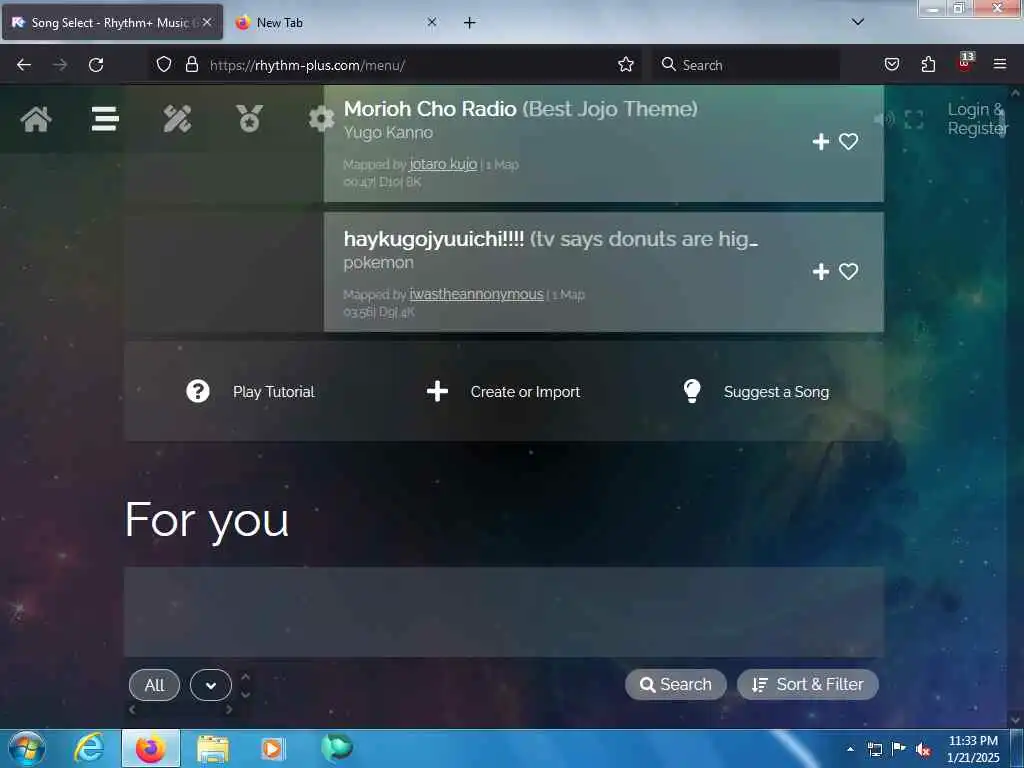
Task: Toggle the volume speaker icon
Action: click(884, 119)
